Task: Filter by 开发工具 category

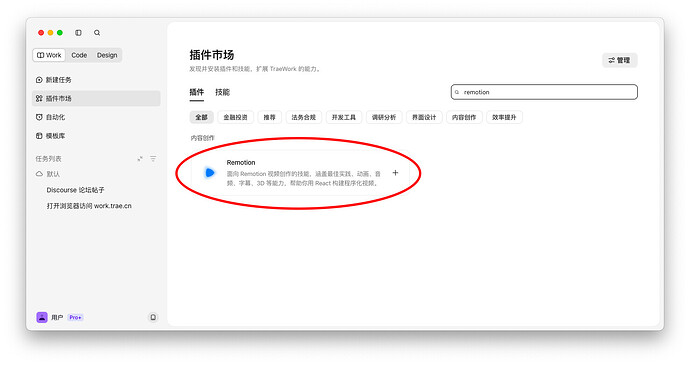Action: (x=344, y=117)
